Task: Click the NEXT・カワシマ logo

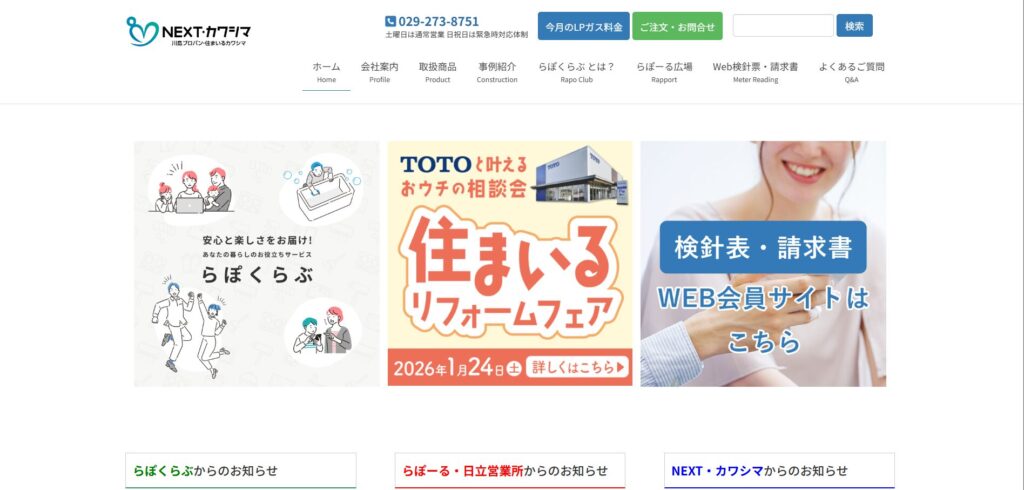Action: click(188, 31)
